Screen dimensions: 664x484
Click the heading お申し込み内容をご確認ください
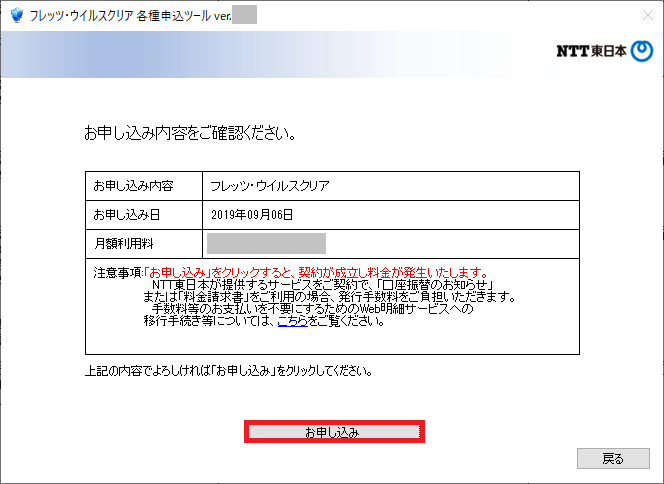coord(190,133)
